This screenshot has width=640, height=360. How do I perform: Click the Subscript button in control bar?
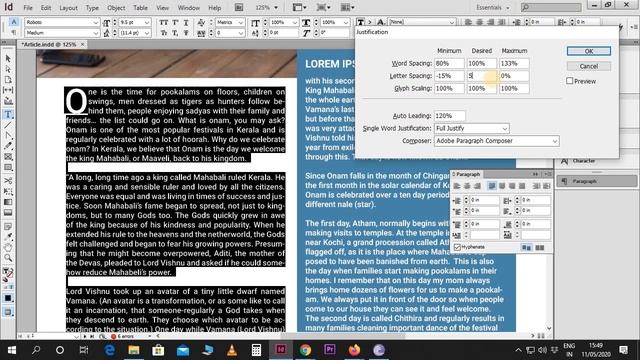coord(175,33)
